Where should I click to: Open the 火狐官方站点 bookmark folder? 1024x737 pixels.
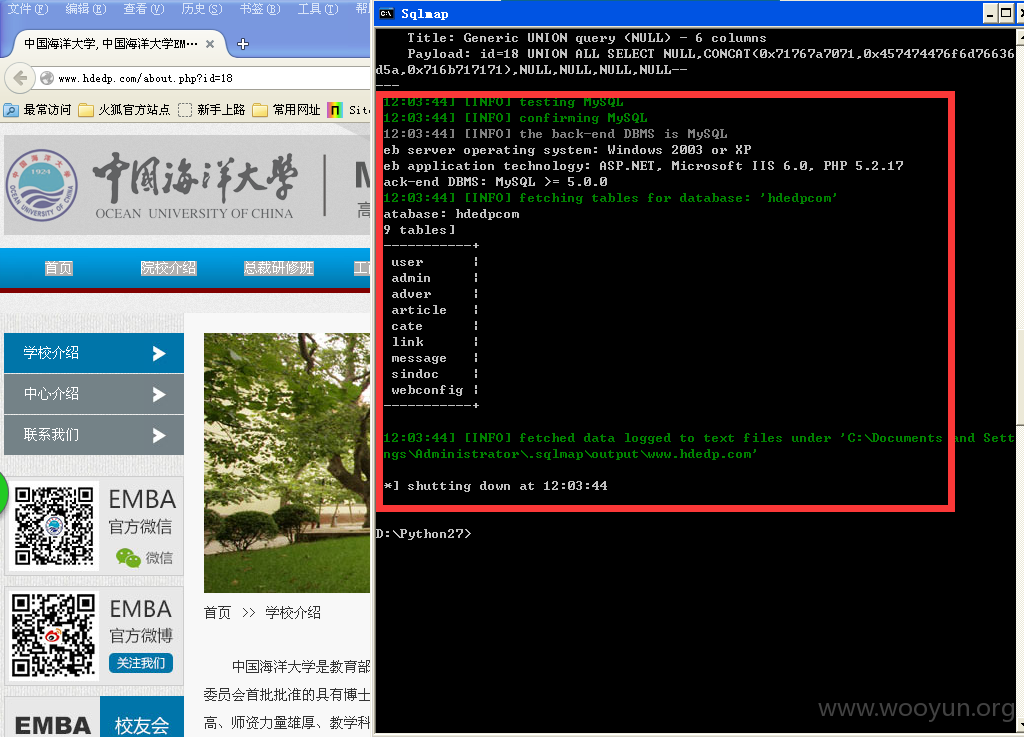coord(124,110)
